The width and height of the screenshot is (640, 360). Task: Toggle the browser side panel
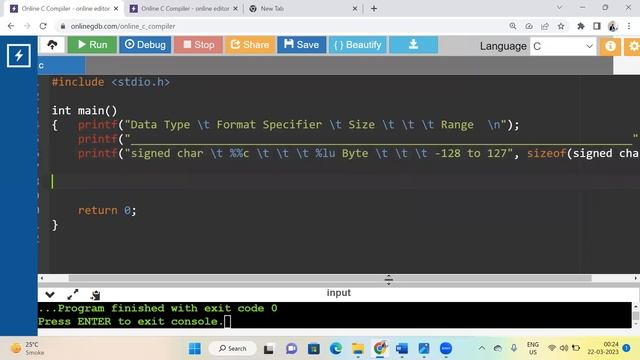(x=597, y=26)
